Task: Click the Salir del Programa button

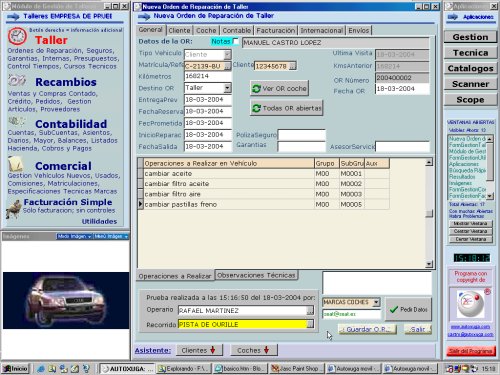Action: 470,351
